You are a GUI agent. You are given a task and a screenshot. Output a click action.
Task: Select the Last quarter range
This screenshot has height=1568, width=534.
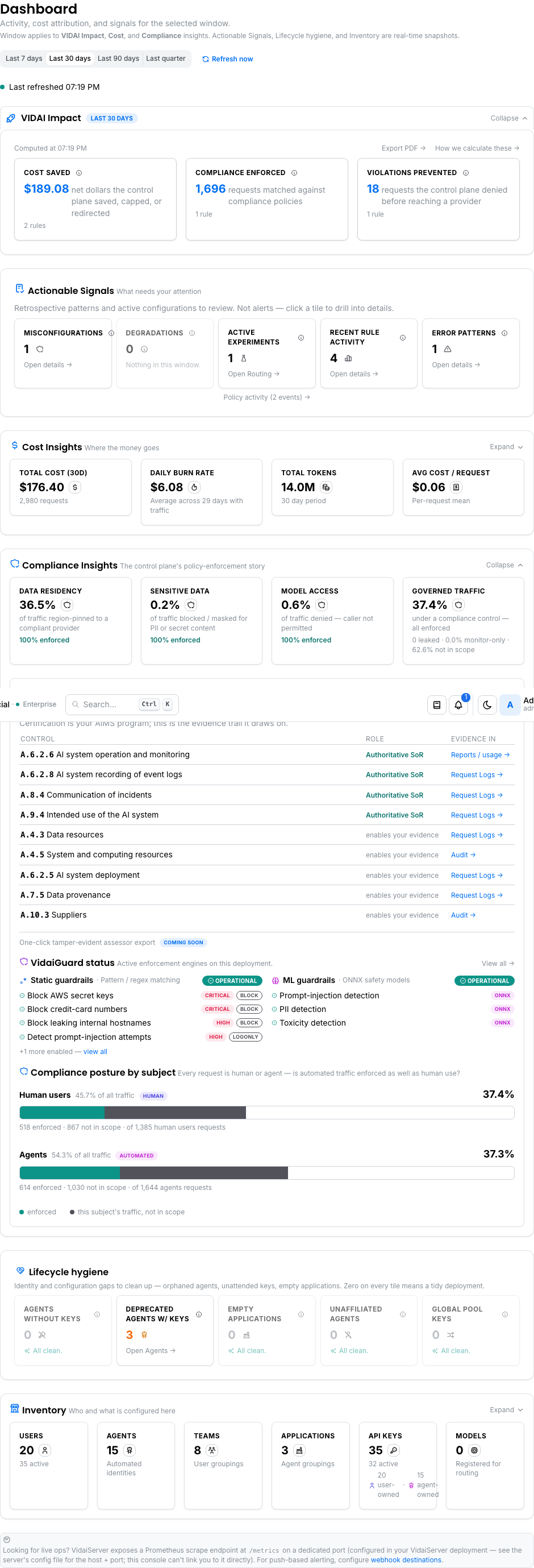point(166,59)
